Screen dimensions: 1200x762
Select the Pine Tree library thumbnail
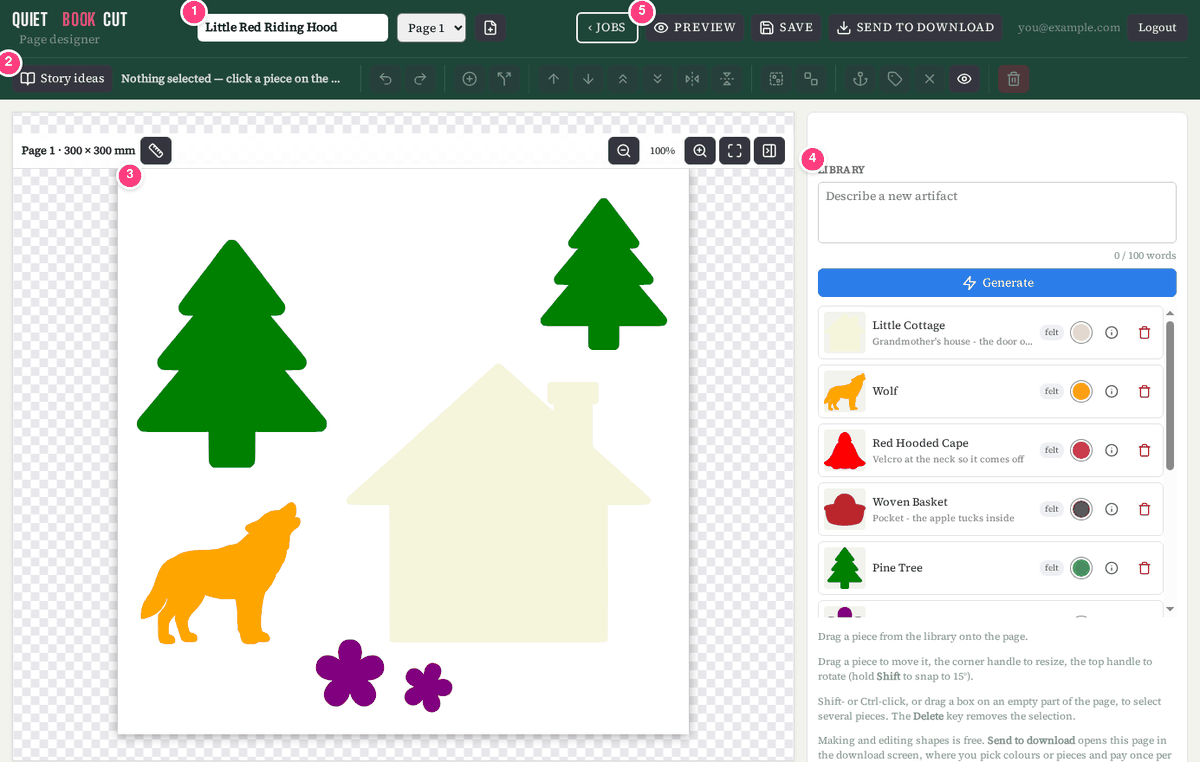click(x=844, y=568)
